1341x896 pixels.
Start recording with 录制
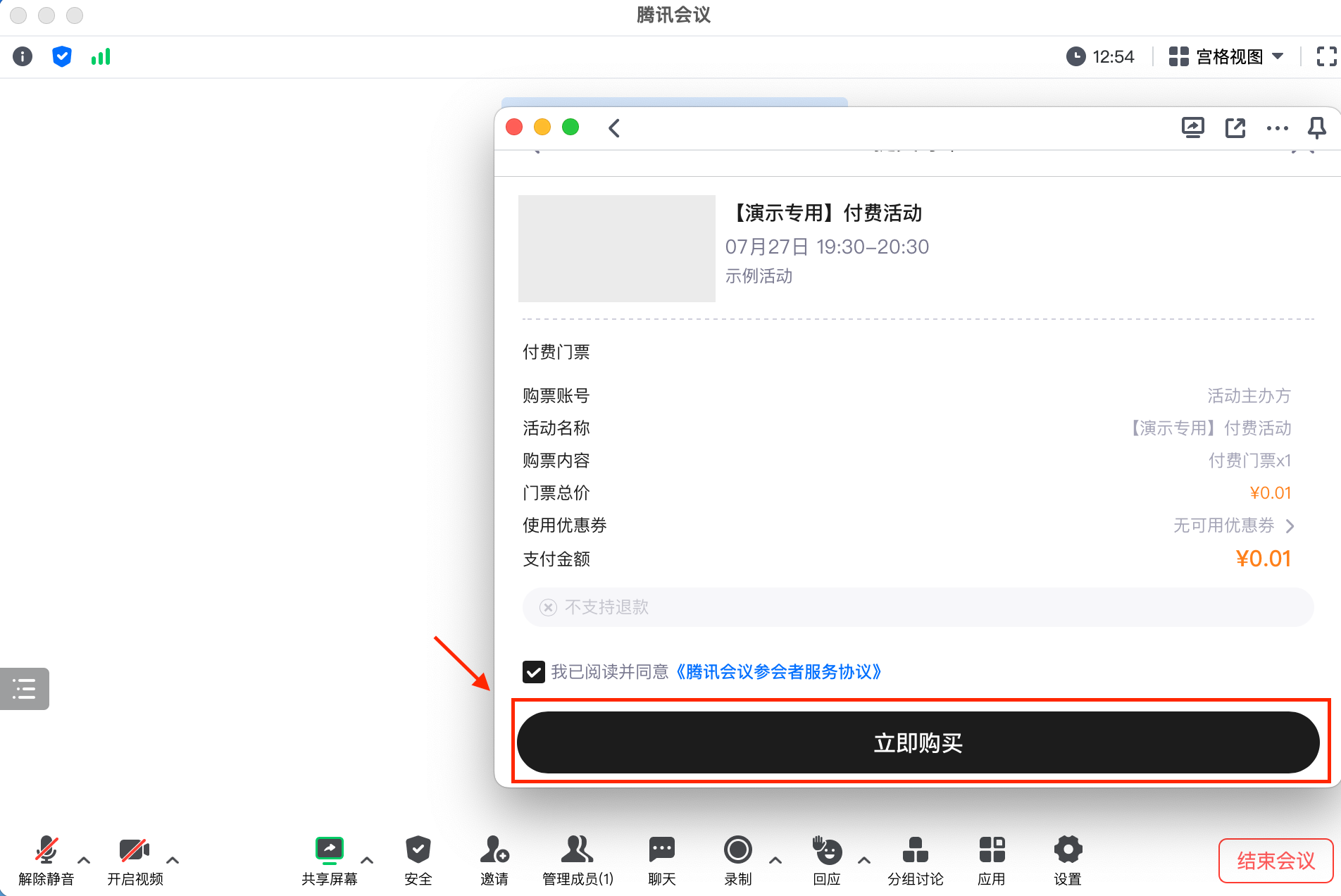pos(737,861)
